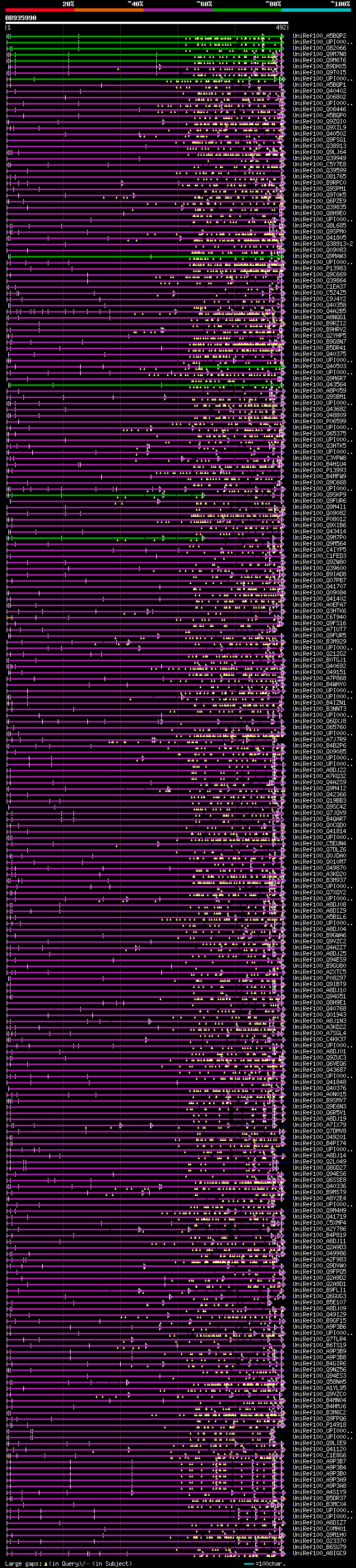Image resolution: width=356 pixels, height=1568 pixels.
Task: Open hit UniRef100_O82066
Action: coord(319,48)
